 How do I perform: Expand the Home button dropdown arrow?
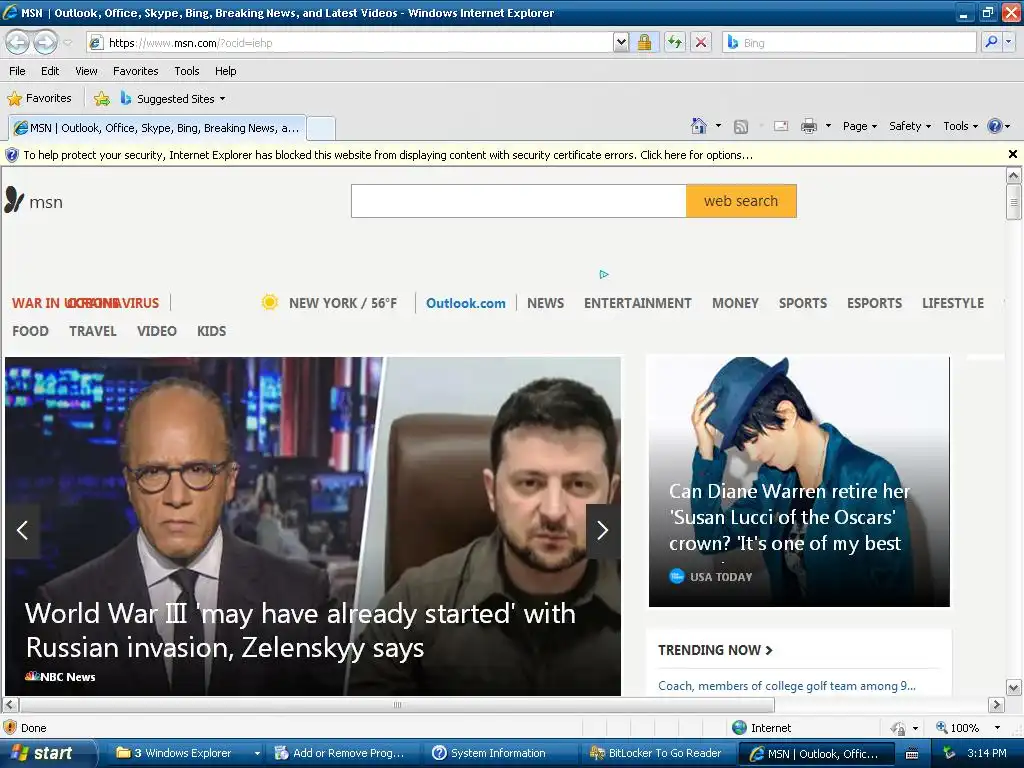(718, 125)
